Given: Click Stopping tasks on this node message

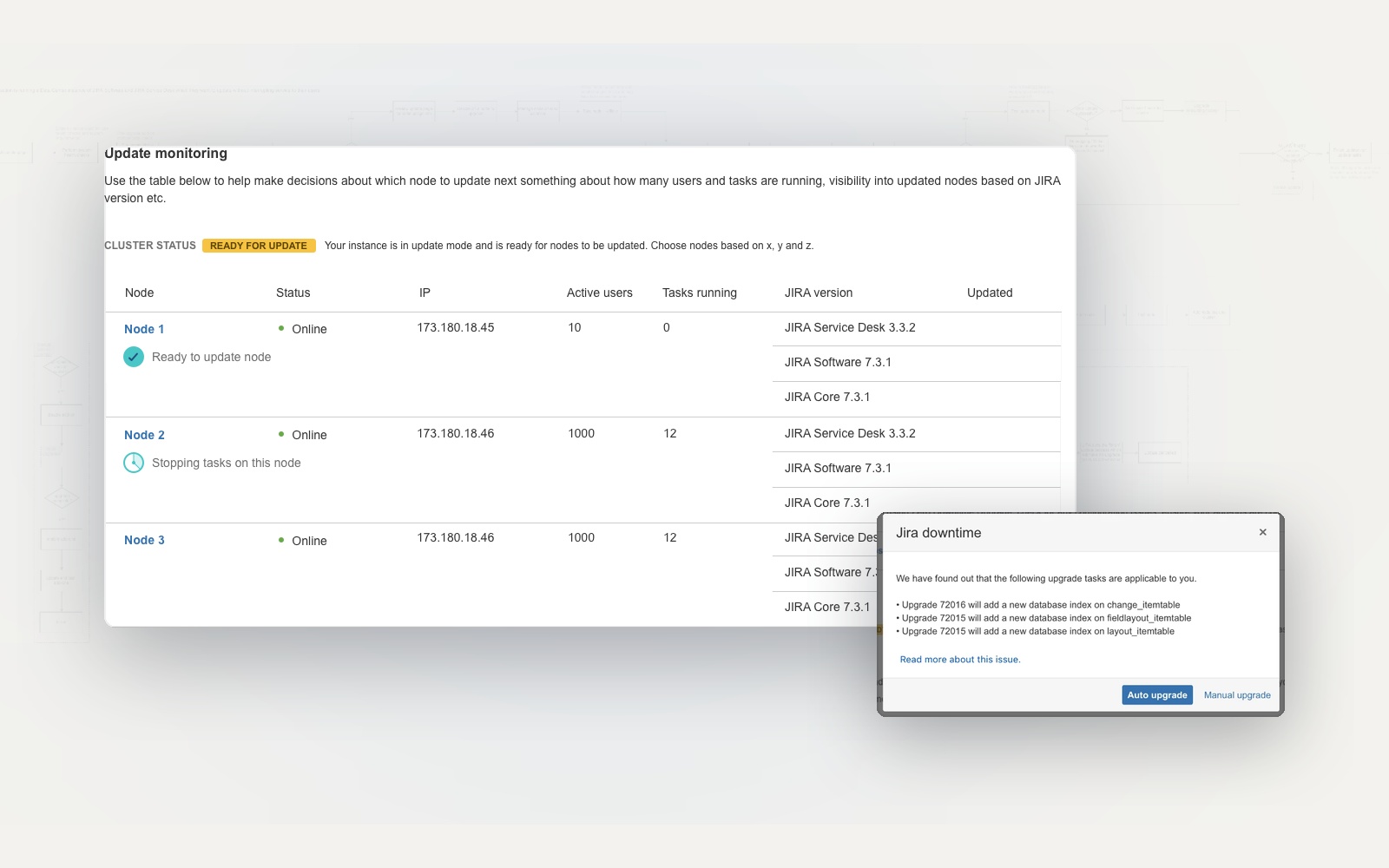Looking at the screenshot, I should click(x=226, y=463).
